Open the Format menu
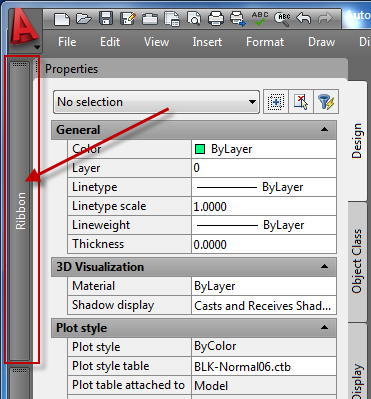This screenshot has height=399, width=371. (265, 42)
